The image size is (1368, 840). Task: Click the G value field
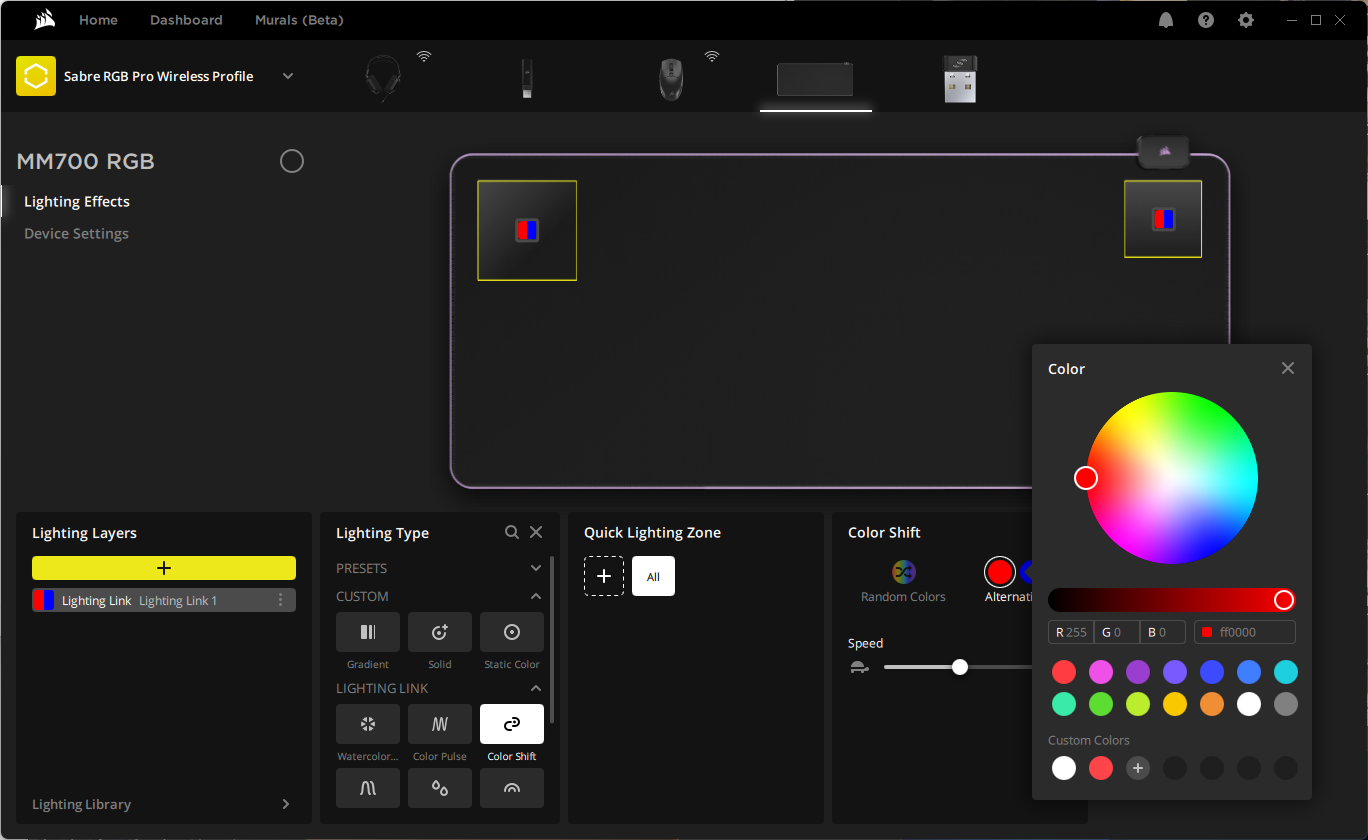(1116, 632)
